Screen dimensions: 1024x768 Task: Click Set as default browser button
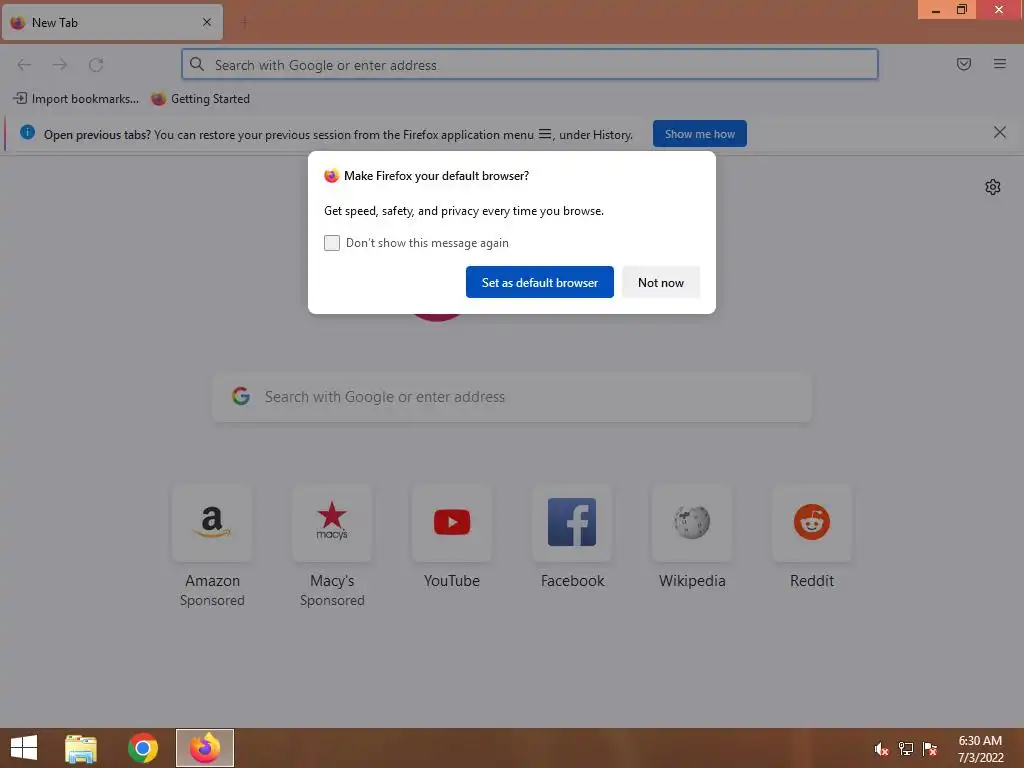[x=539, y=282]
